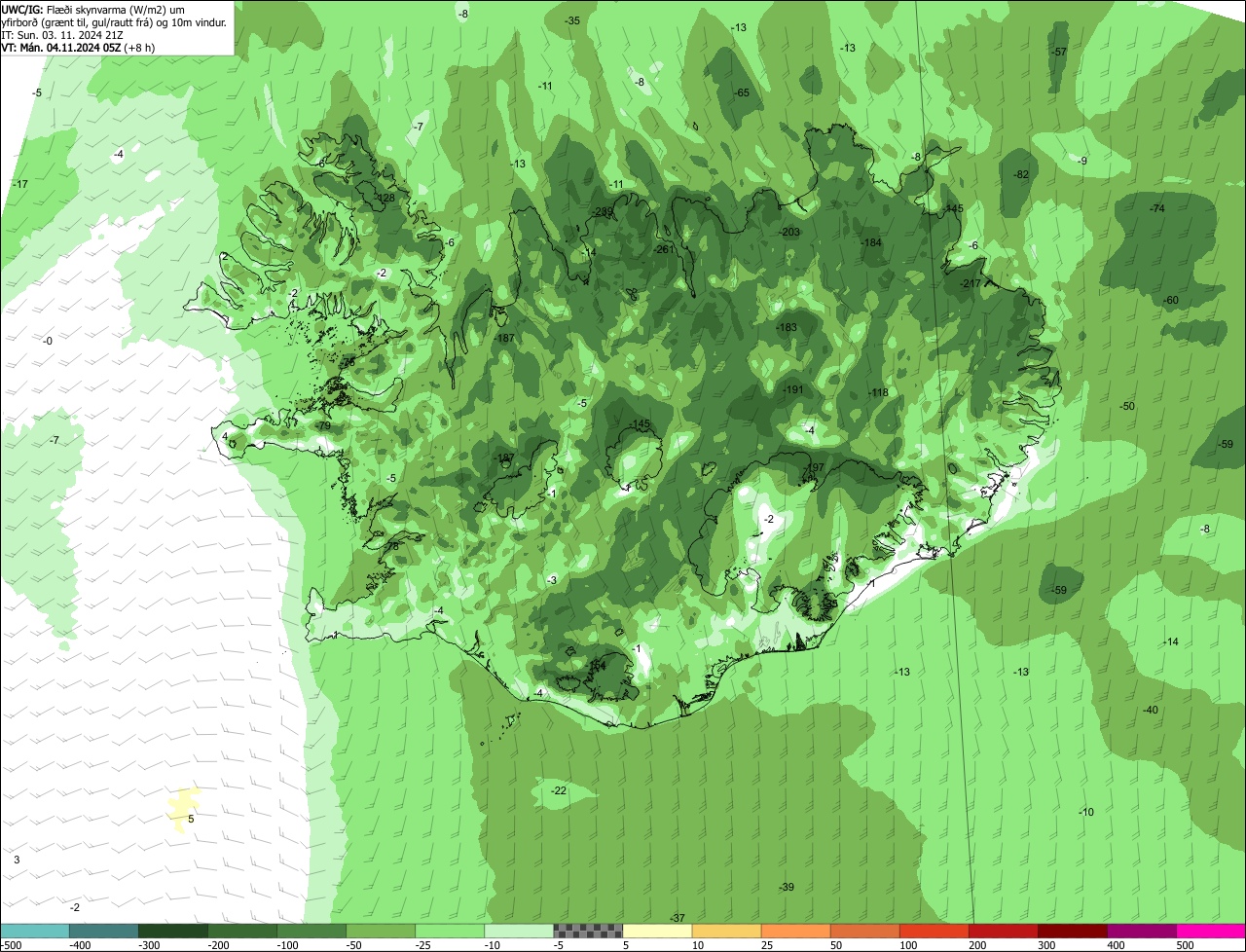Click the map value -35 at the top

[572, 20]
